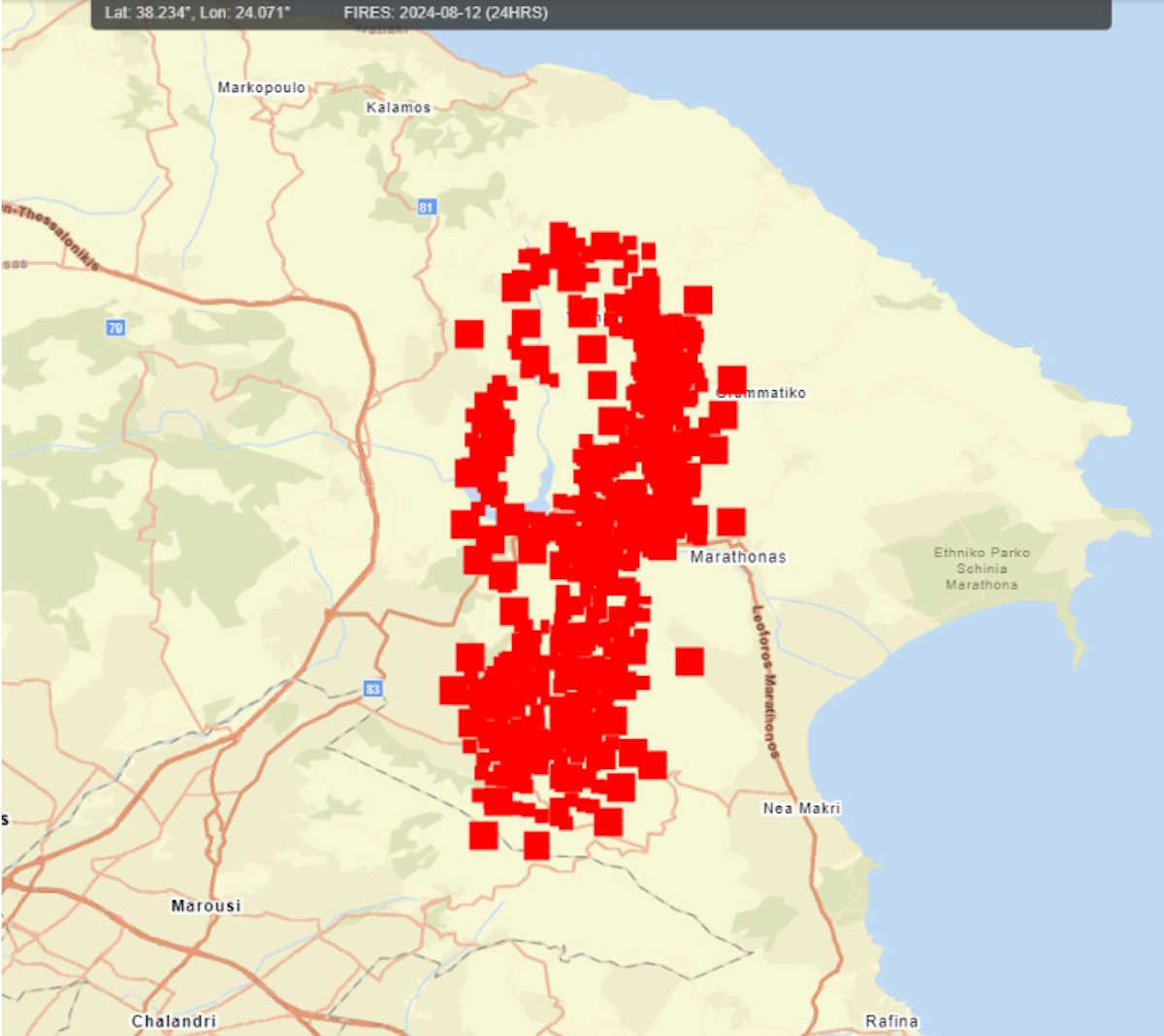Click the Marousi city label
This screenshot has width=1164, height=1036.
click(x=206, y=906)
